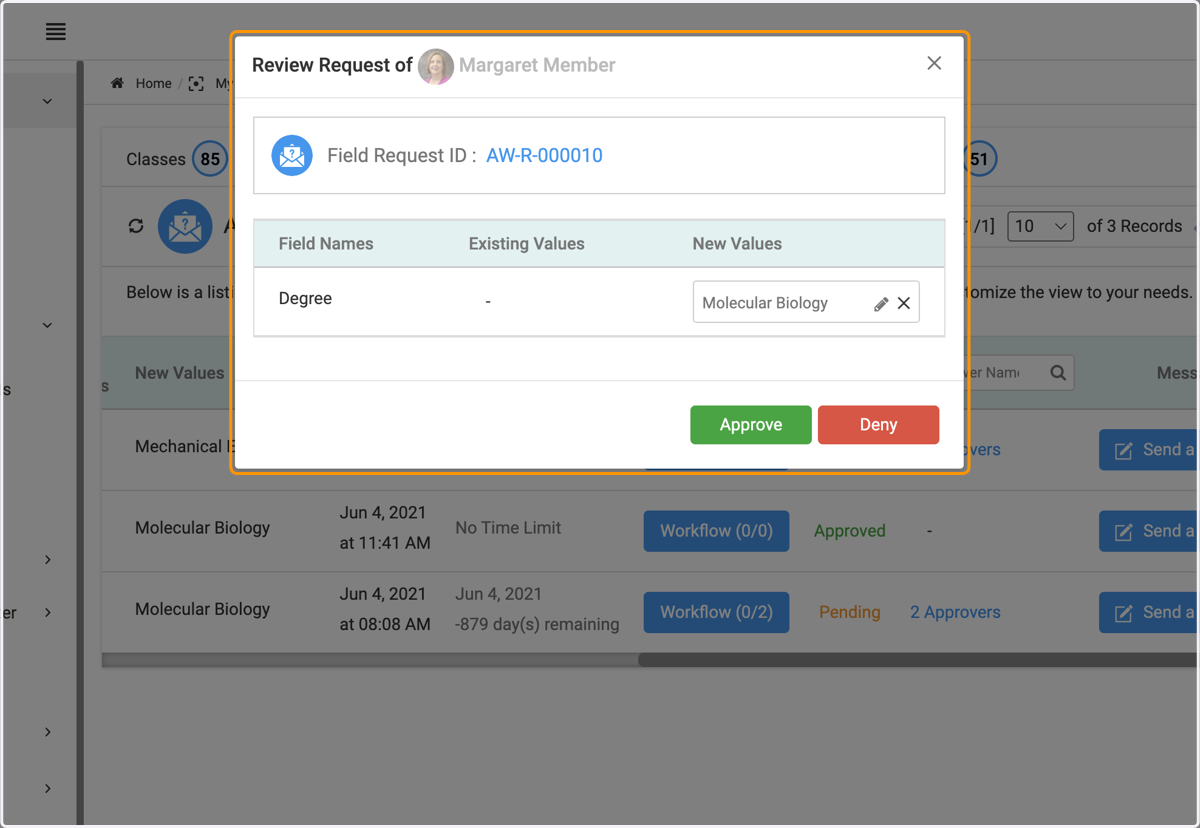
Task: Open Workflow (0/0) button
Action: (x=716, y=531)
